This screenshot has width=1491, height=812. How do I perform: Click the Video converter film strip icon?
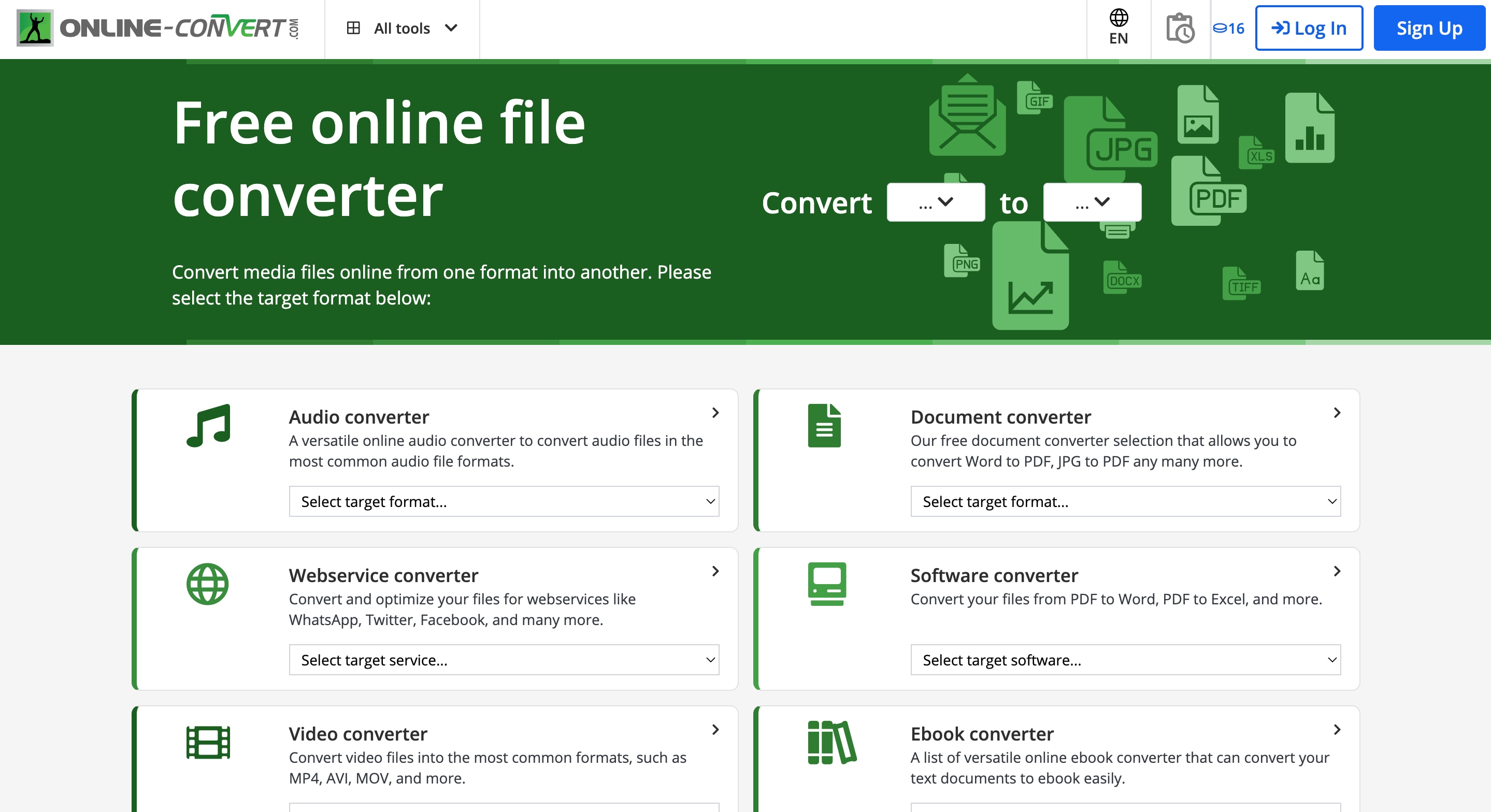click(x=208, y=743)
